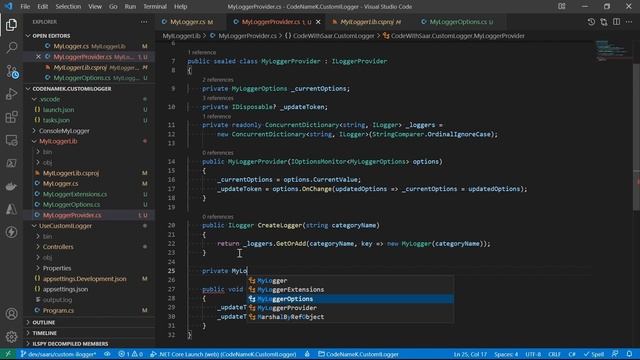This screenshot has width=640, height=360.
Task: Collapse the MyLoggerLib folder
Action: click(x=89, y=141)
